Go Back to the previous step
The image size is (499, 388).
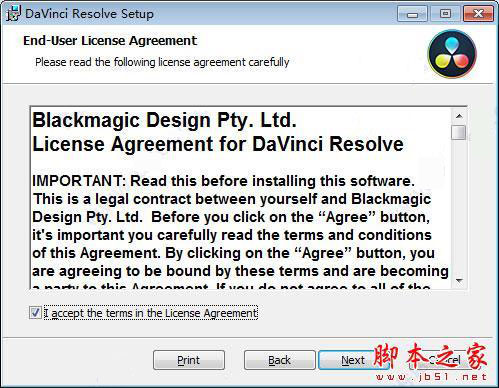point(279,360)
